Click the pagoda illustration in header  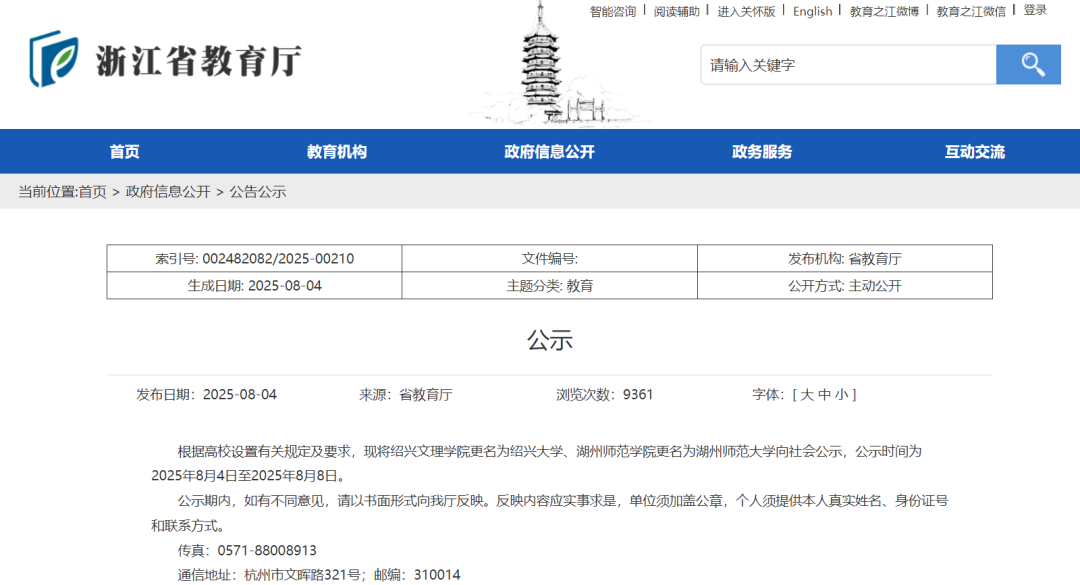tap(543, 65)
